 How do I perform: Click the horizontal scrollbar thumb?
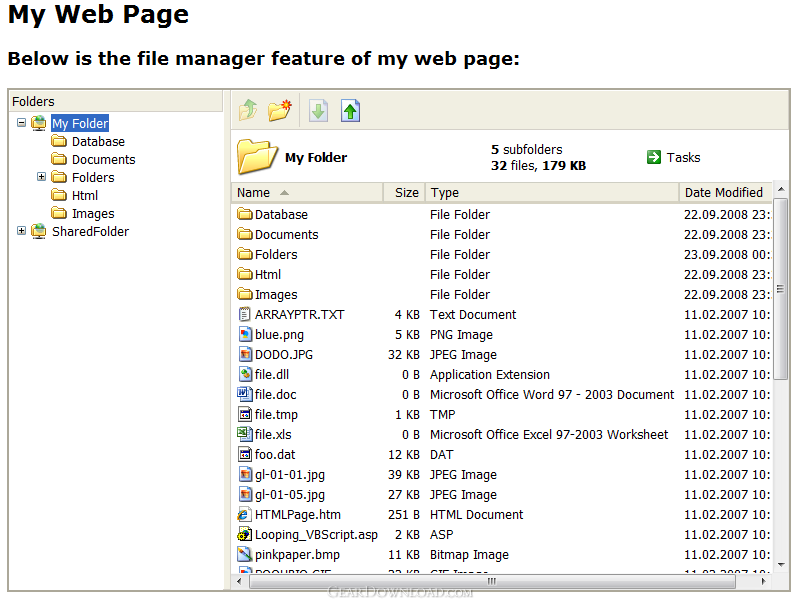pyautogui.click(x=490, y=581)
